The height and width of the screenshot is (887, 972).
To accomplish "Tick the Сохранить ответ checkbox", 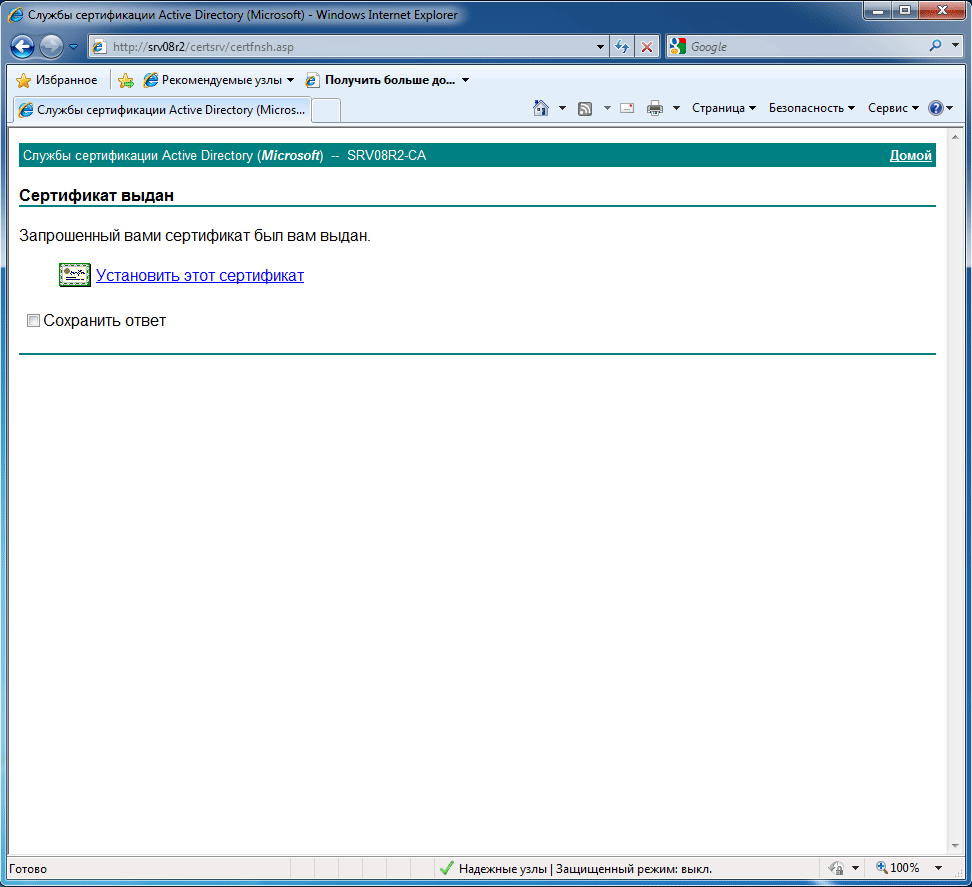I will [33, 320].
